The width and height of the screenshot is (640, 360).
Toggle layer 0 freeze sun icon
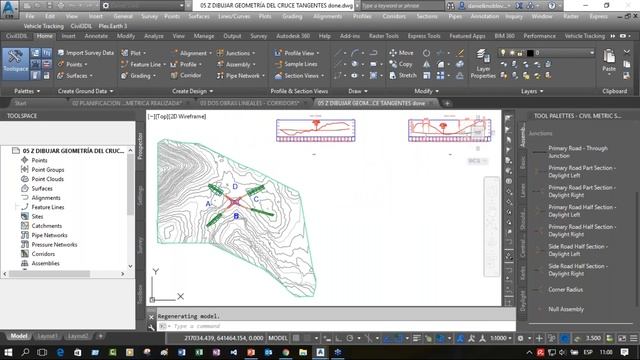pyautogui.click(x=512, y=53)
